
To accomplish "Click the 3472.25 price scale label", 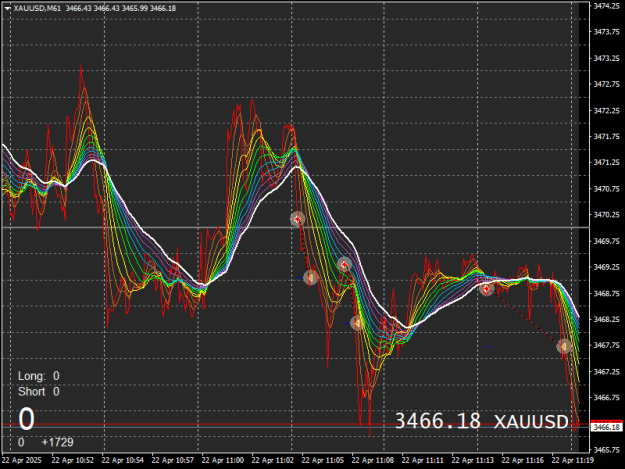I will [607, 110].
